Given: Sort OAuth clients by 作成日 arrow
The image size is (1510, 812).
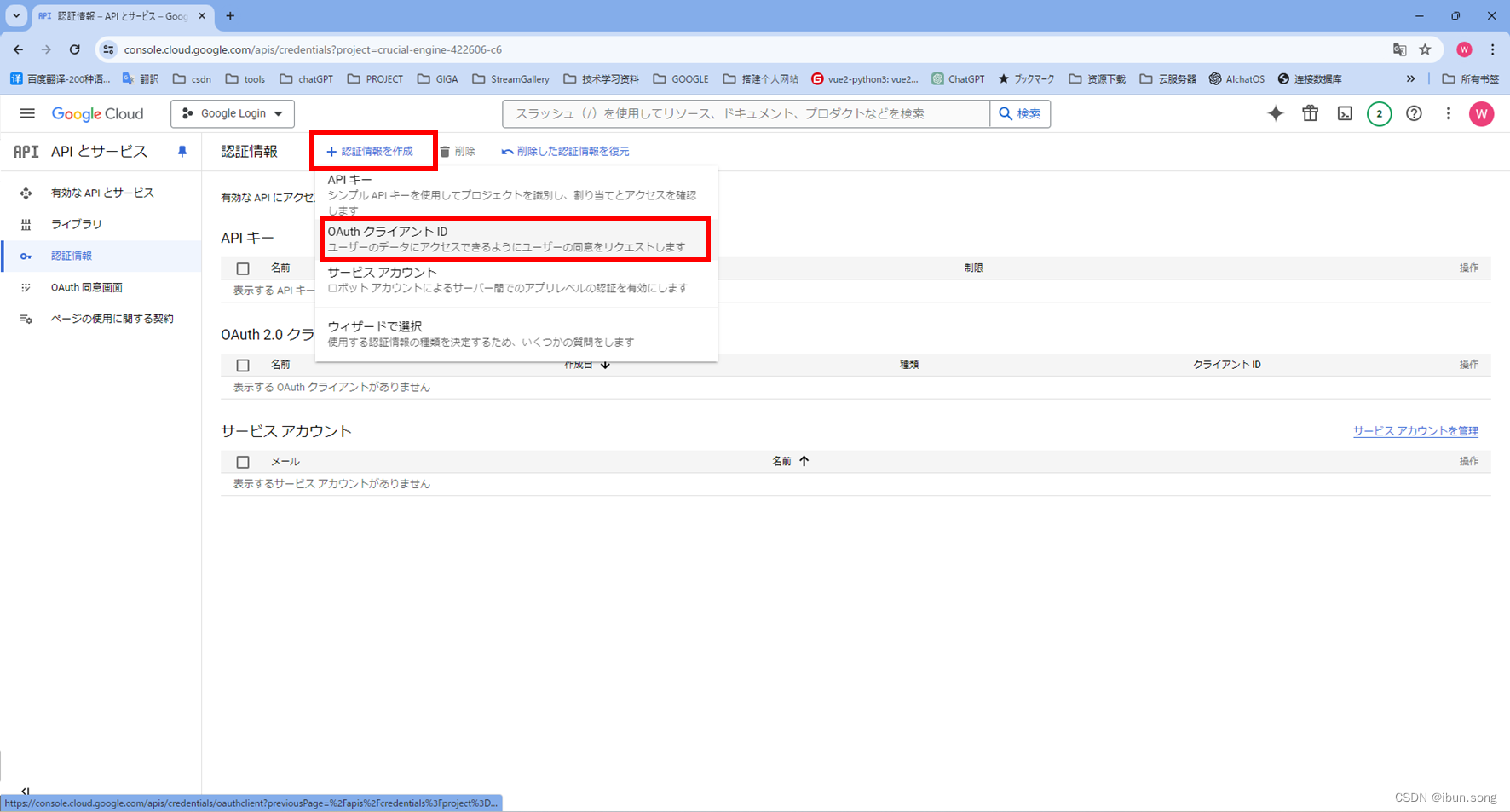Looking at the screenshot, I should point(605,366).
